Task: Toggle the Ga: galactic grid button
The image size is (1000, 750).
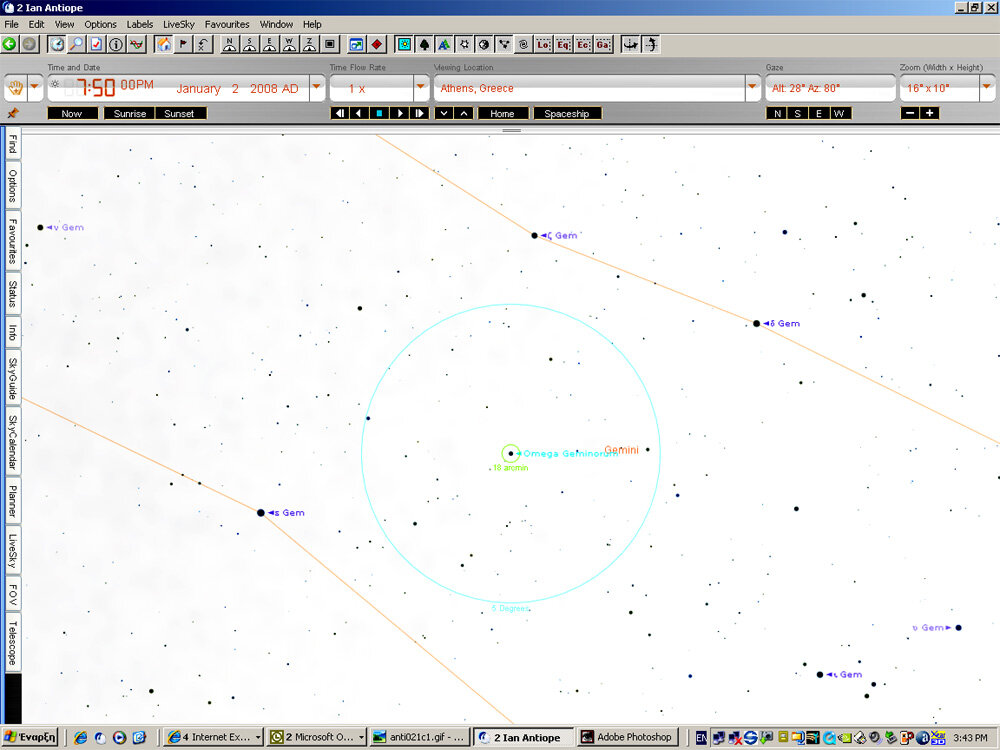Action: coord(604,44)
